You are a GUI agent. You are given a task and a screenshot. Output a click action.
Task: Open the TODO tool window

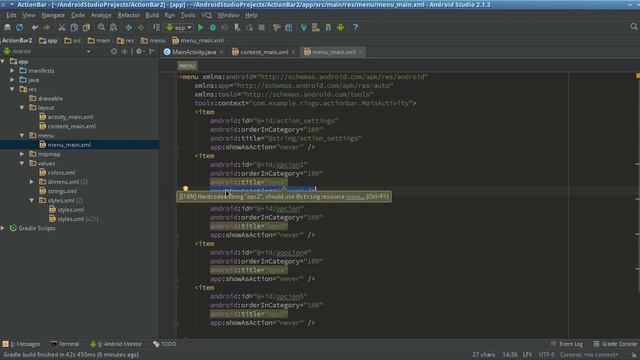(164, 344)
